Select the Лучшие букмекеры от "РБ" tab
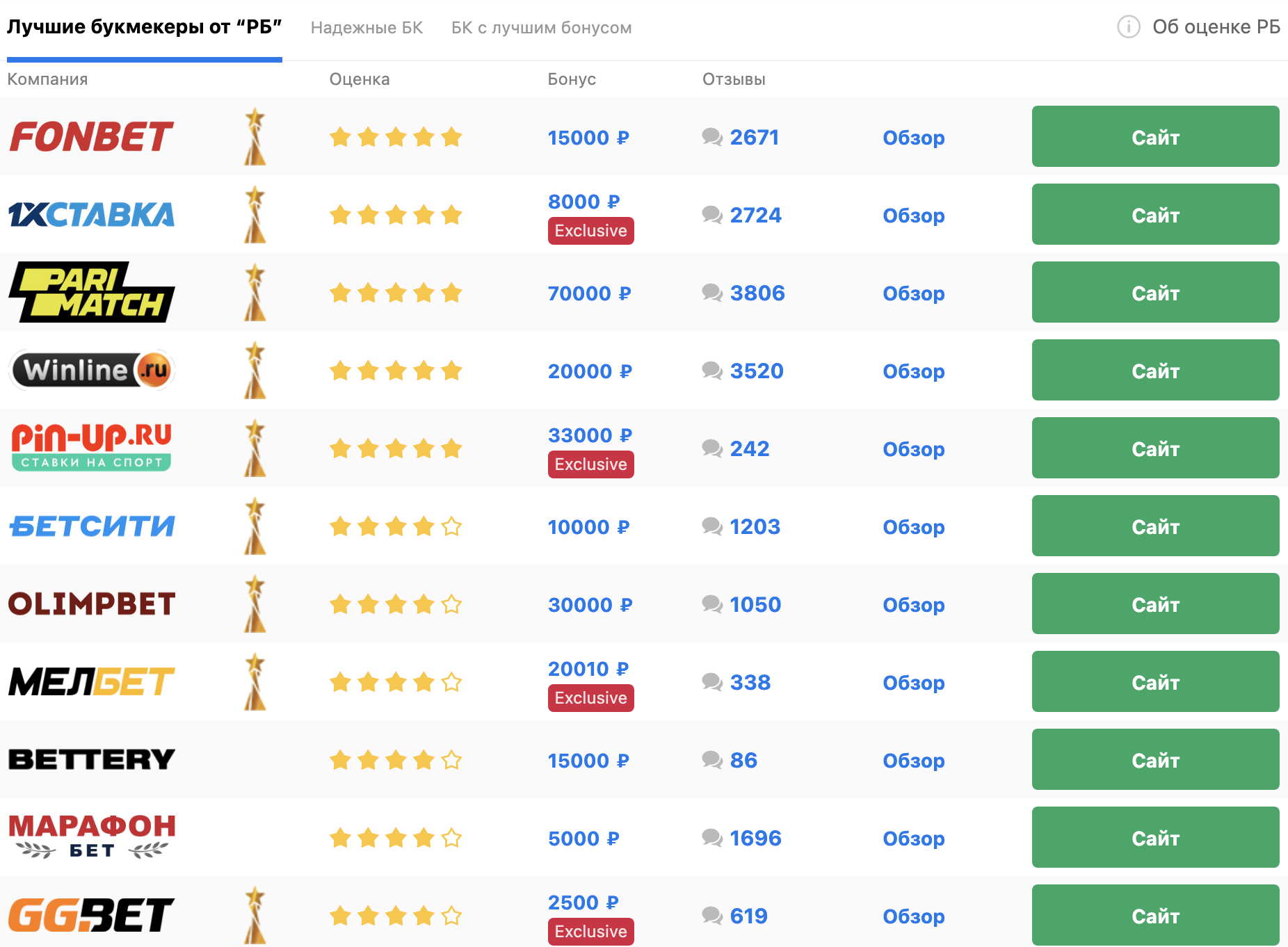This screenshot has width=1288, height=947. click(145, 27)
